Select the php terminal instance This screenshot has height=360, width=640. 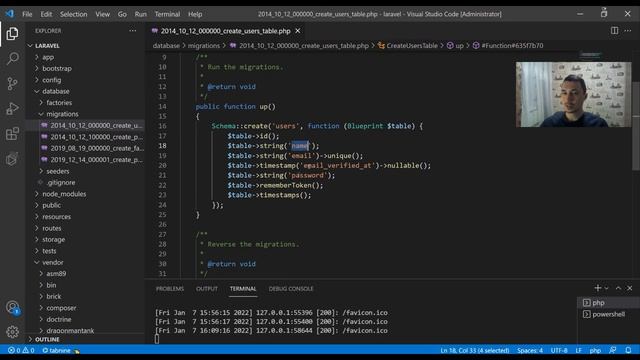pos(608,302)
